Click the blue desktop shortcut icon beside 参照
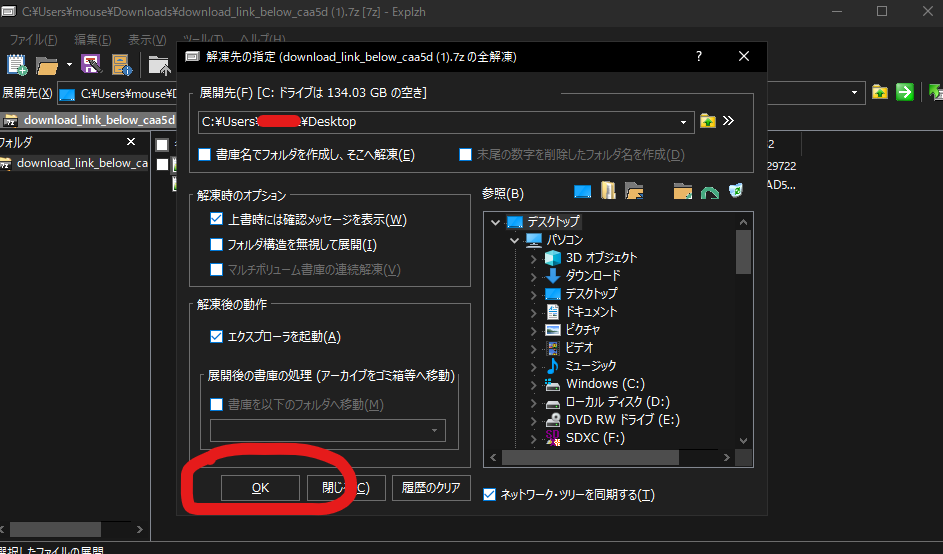Image resolution: width=943 pixels, height=554 pixels. click(x=583, y=191)
